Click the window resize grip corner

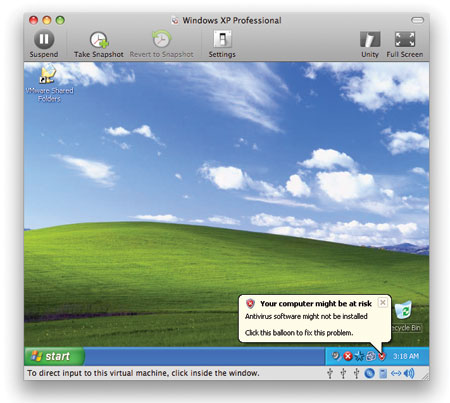pyautogui.click(x=425, y=376)
